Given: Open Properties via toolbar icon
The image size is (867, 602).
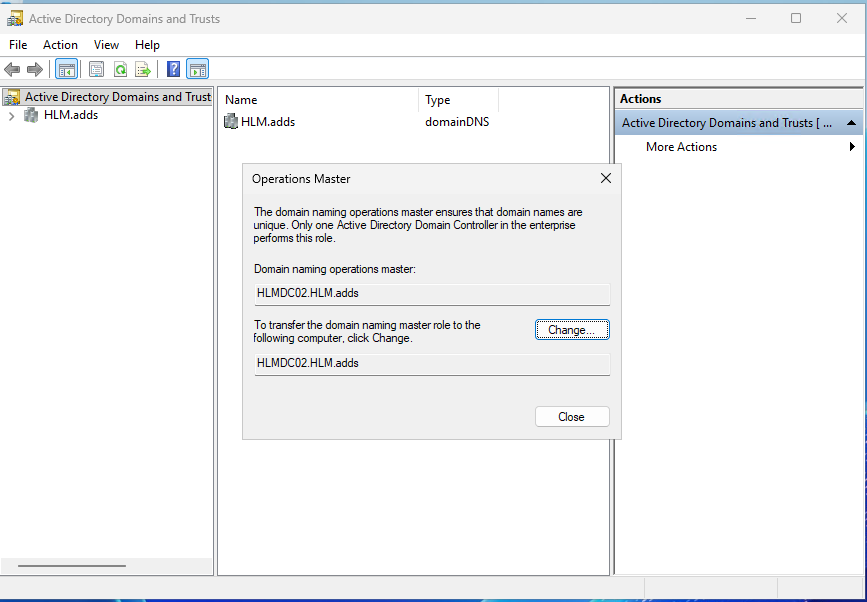Looking at the screenshot, I should (x=97, y=69).
